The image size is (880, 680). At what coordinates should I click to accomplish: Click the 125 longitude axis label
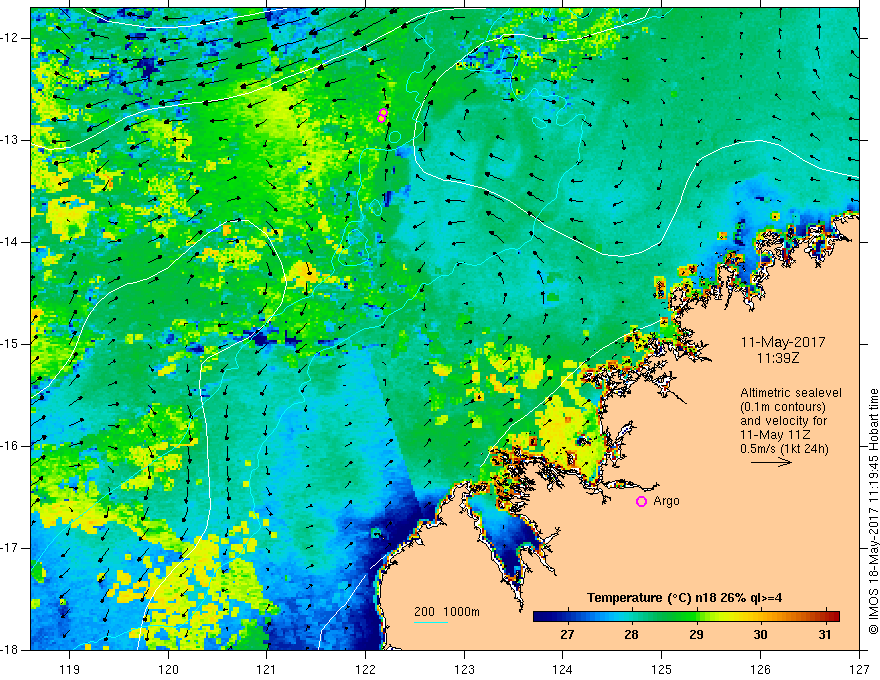click(x=662, y=669)
